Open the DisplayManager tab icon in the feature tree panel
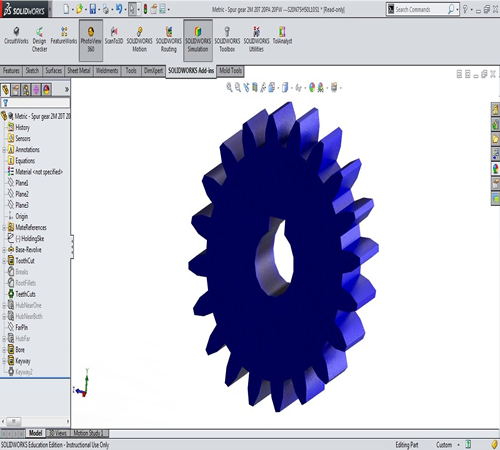 click(46, 90)
